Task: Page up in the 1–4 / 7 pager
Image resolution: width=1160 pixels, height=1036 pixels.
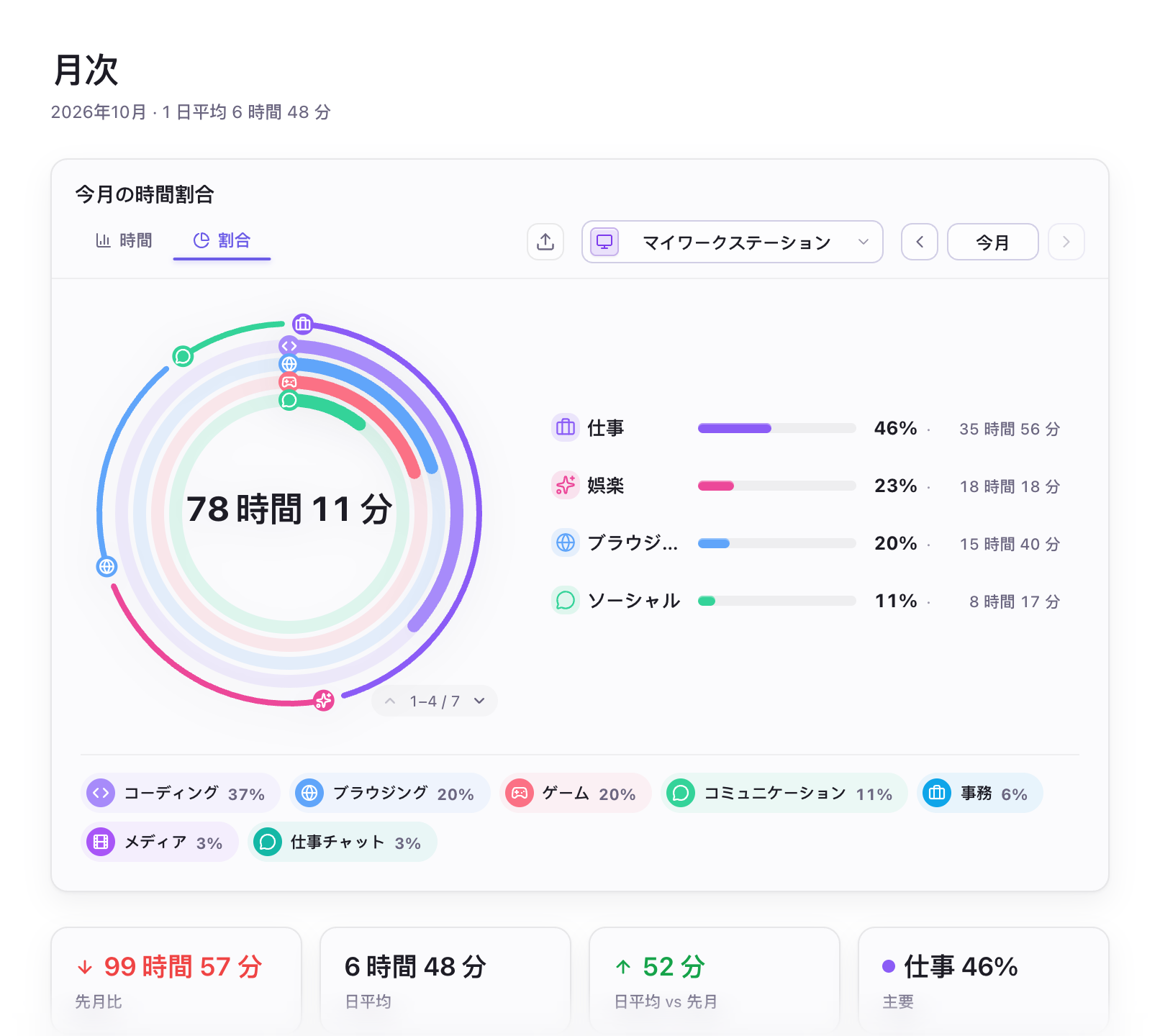Action: pyautogui.click(x=390, y=701)
